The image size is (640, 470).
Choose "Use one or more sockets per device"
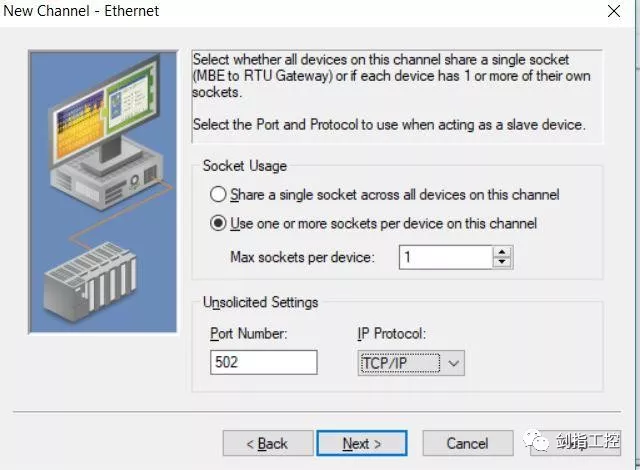point(218,223)
